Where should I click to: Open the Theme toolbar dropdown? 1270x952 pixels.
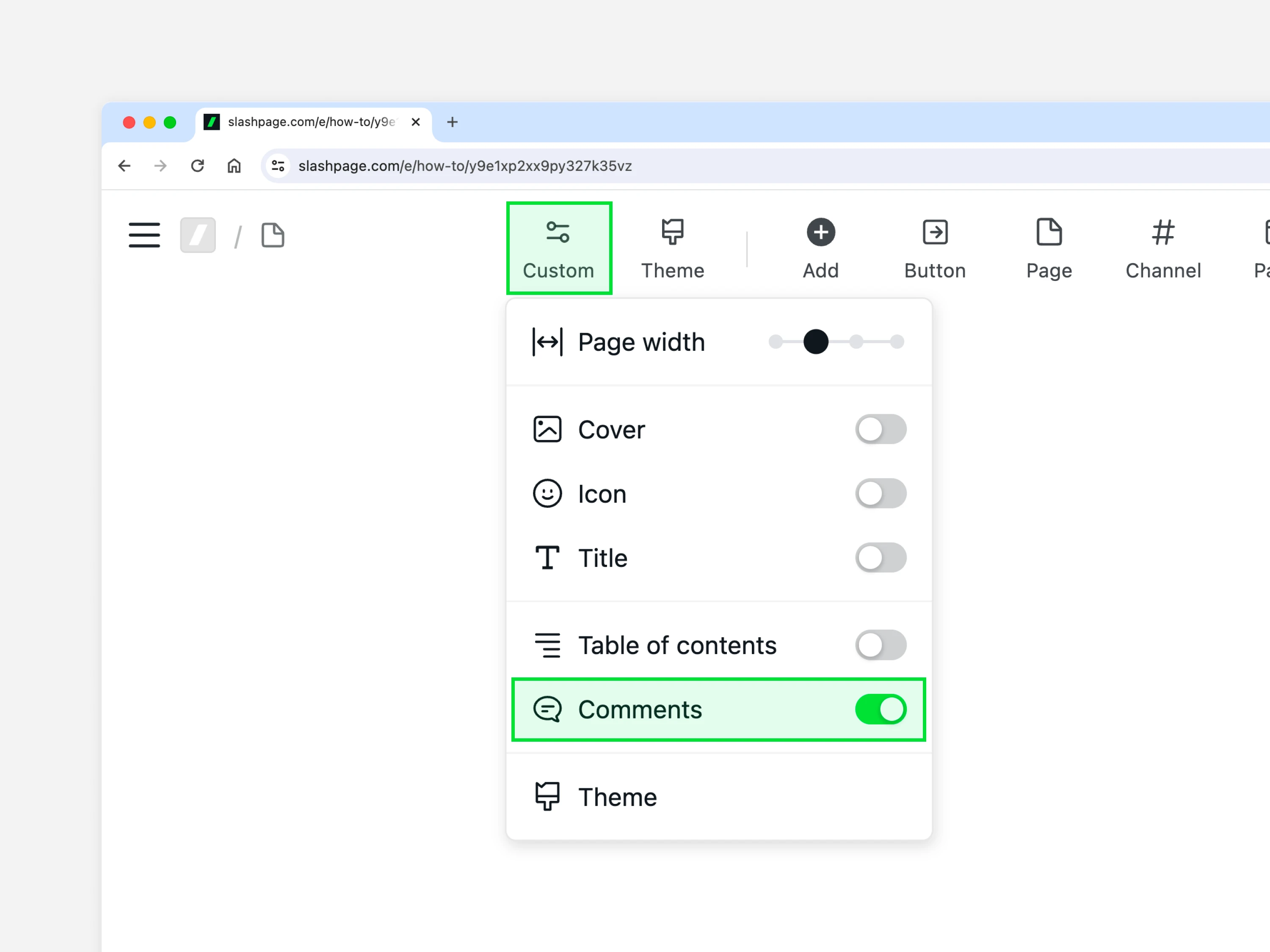(x=672, y=248)
